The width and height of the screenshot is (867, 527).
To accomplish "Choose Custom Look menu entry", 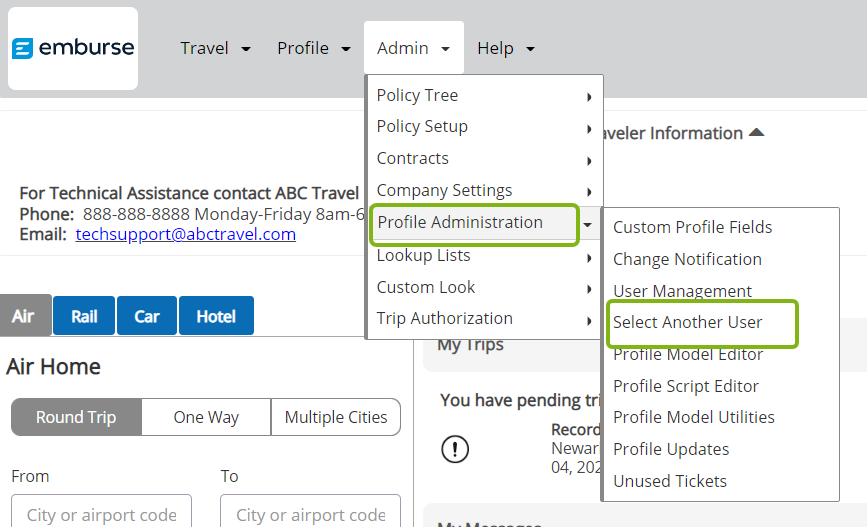I will click(x=426, y=287).
